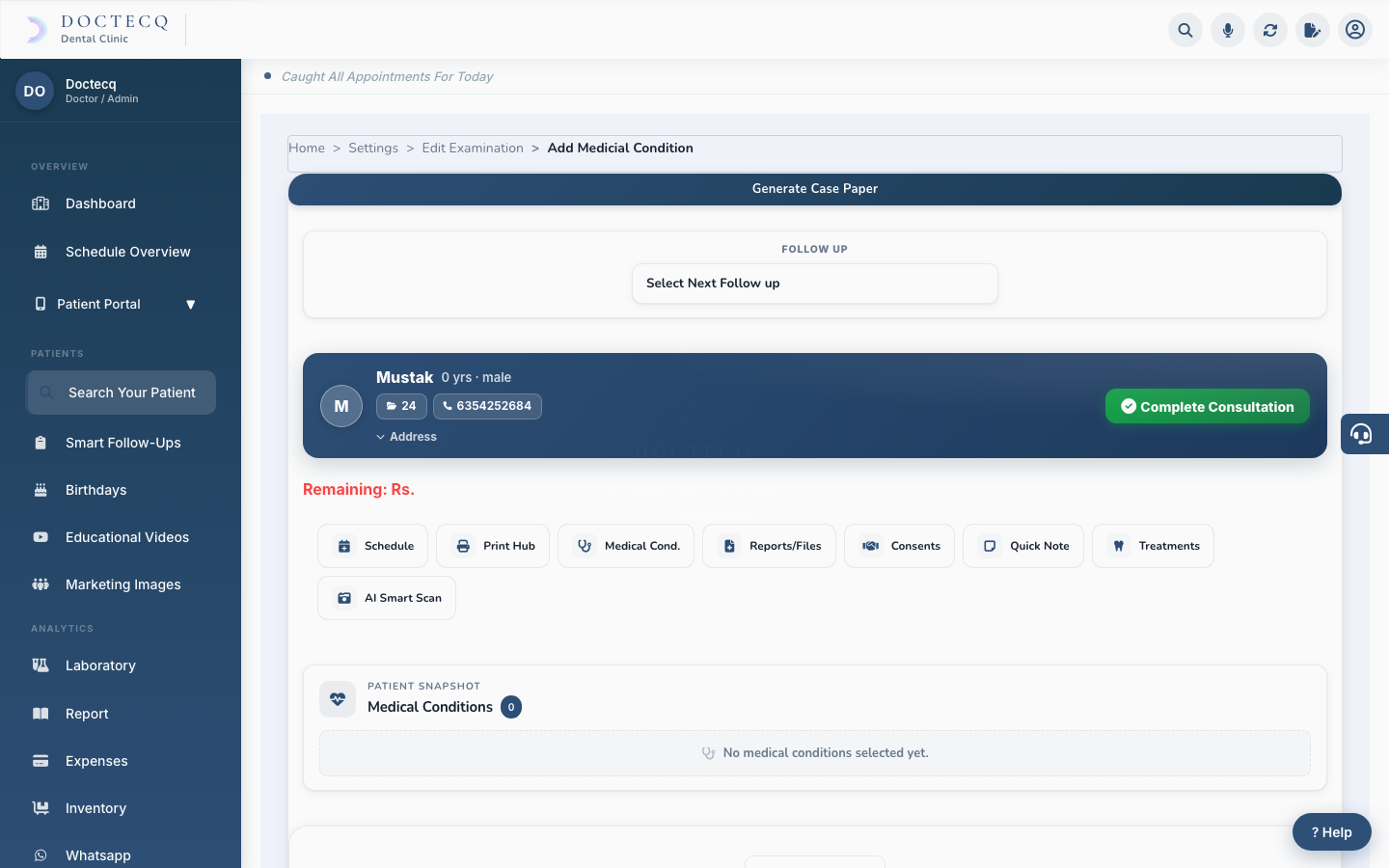The height and width of the screenshot is (868, 1389).
Task: Click the Birthdays cake icon
Action: click(41, 490)
